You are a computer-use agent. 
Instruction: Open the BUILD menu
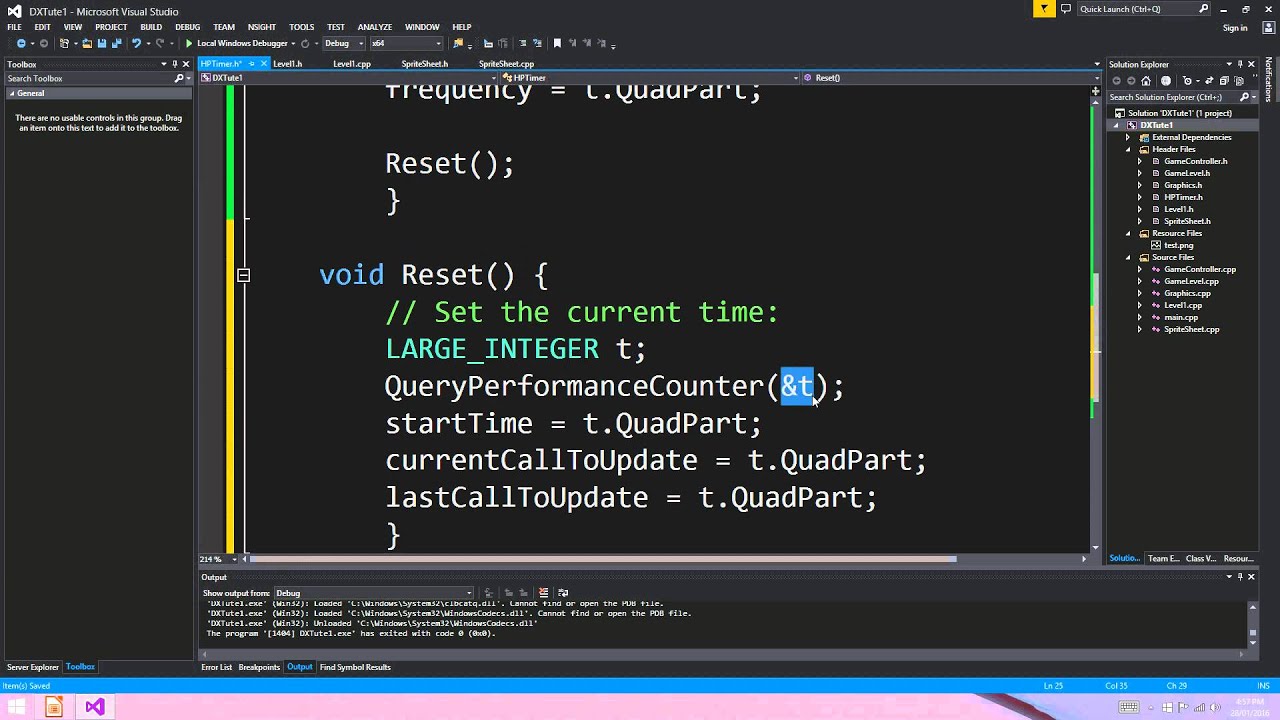151,27
